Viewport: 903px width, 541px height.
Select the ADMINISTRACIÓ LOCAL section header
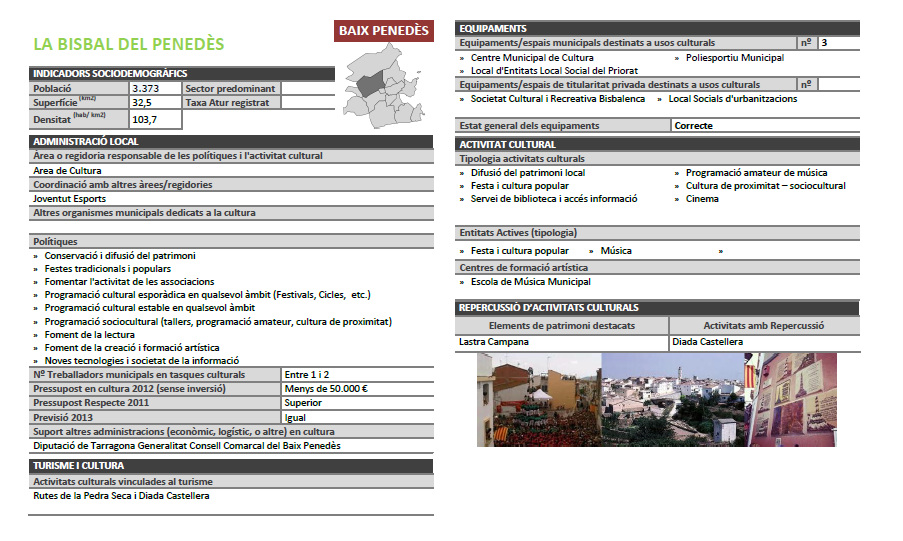point(231,142)
